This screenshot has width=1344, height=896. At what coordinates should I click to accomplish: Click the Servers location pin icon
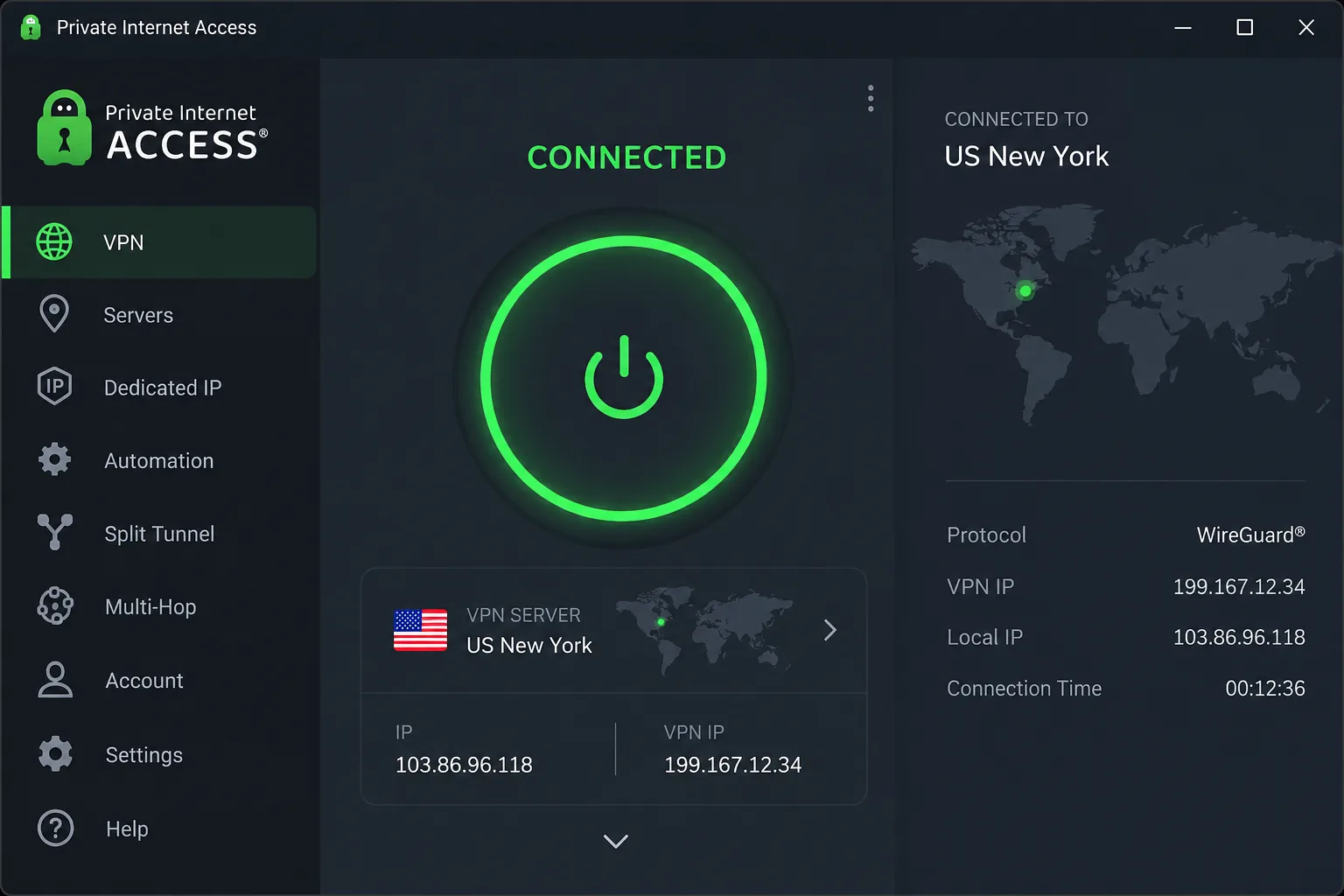coord(54,314)
